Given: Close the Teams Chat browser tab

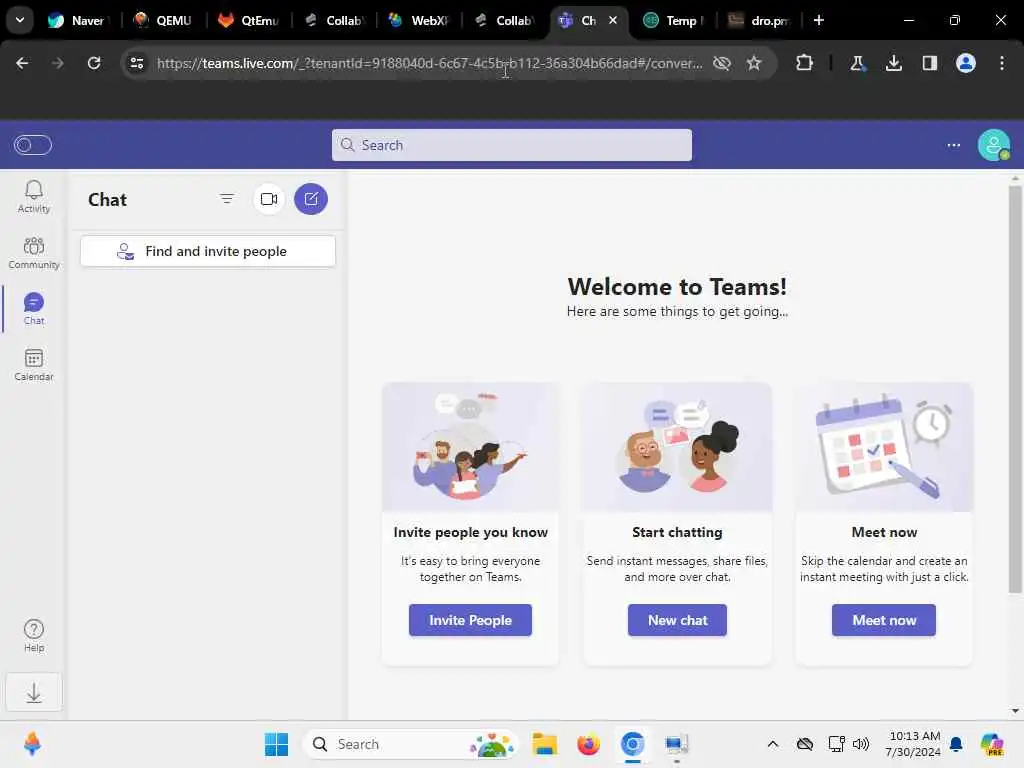Looking at the screenshot, I should [x=613, y=20].
